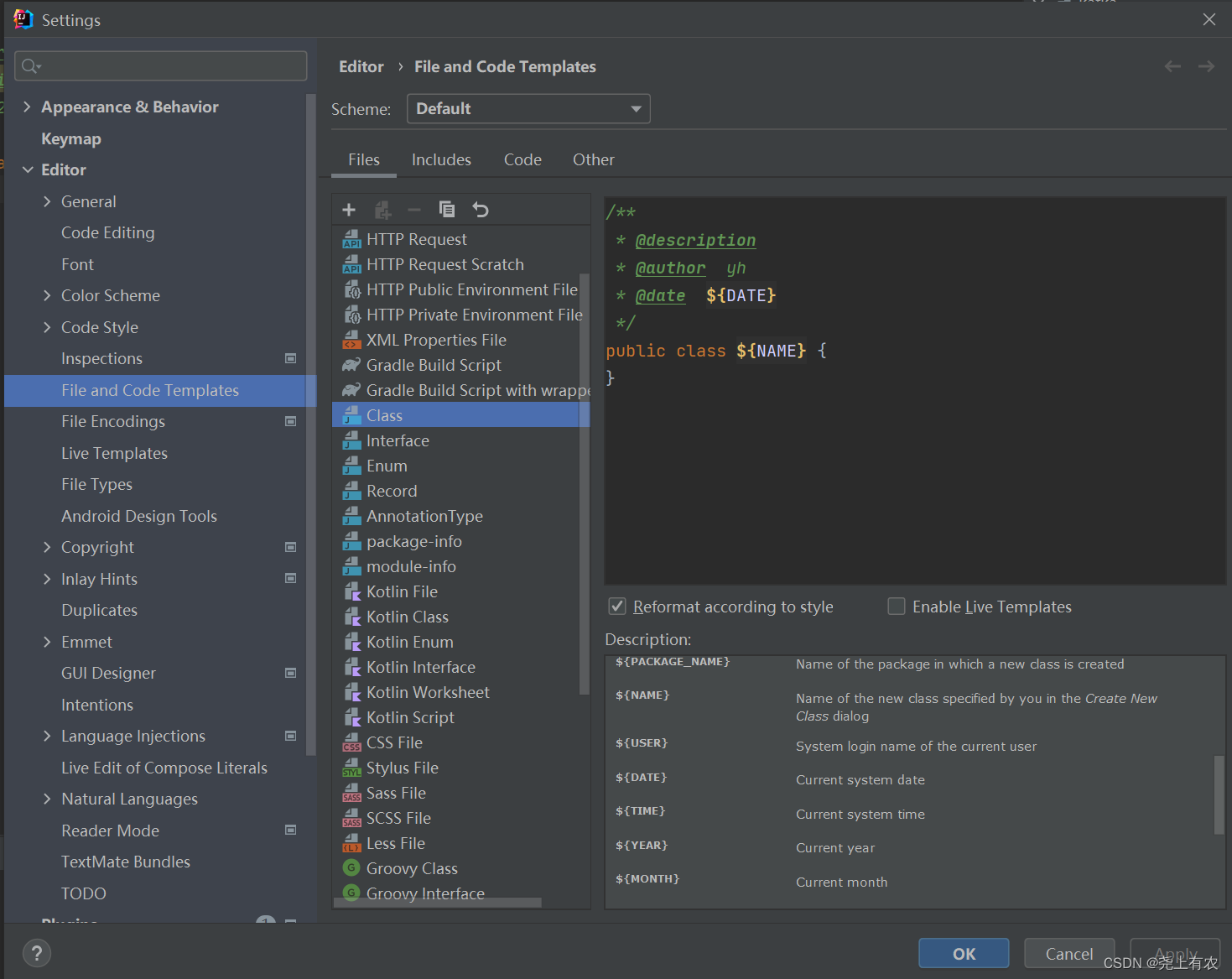The width and height of the screenshot is (1232, 979).
Task: Click the CSS File template icon
Action: 352,742
